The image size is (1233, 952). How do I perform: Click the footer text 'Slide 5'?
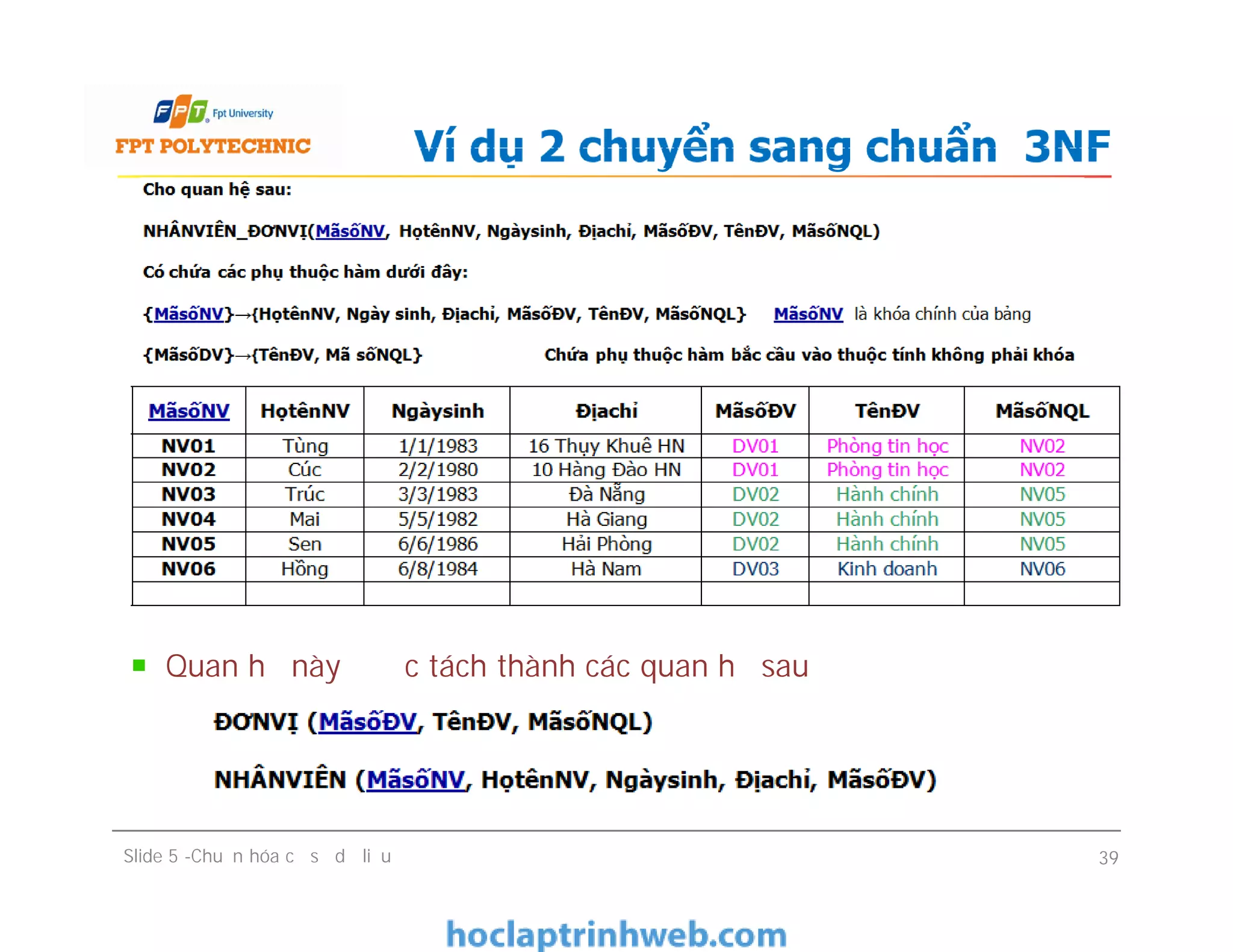click(x=151, y=856)
